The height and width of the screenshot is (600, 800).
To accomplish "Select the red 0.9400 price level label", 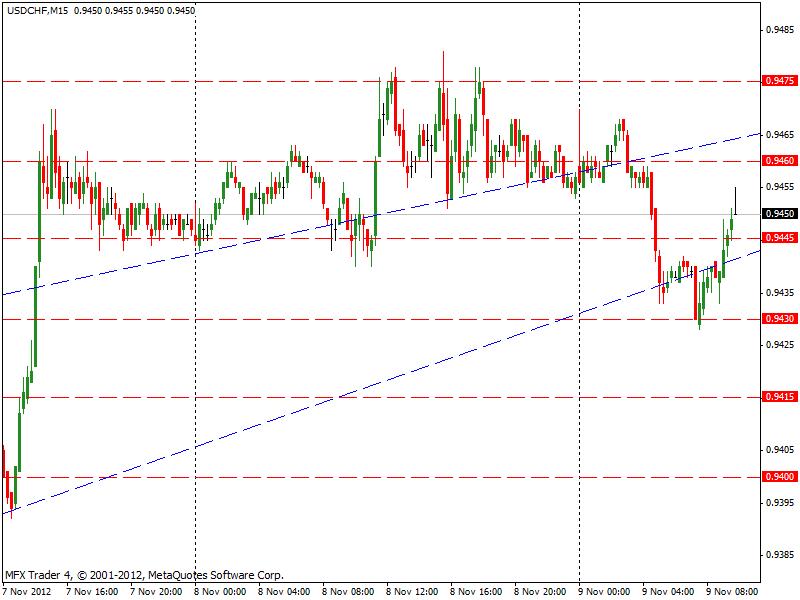I will tap(779, 477).
